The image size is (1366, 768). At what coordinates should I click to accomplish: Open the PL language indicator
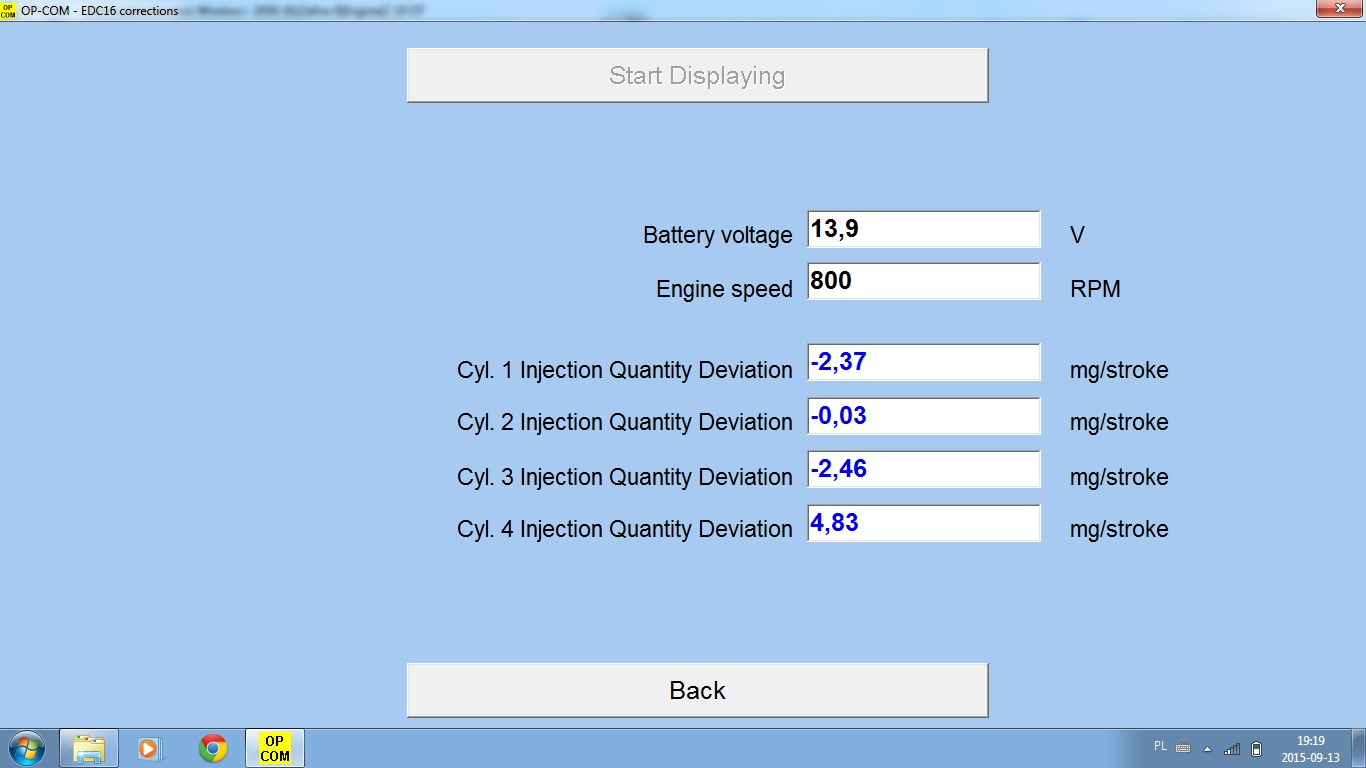[1160, 747]
